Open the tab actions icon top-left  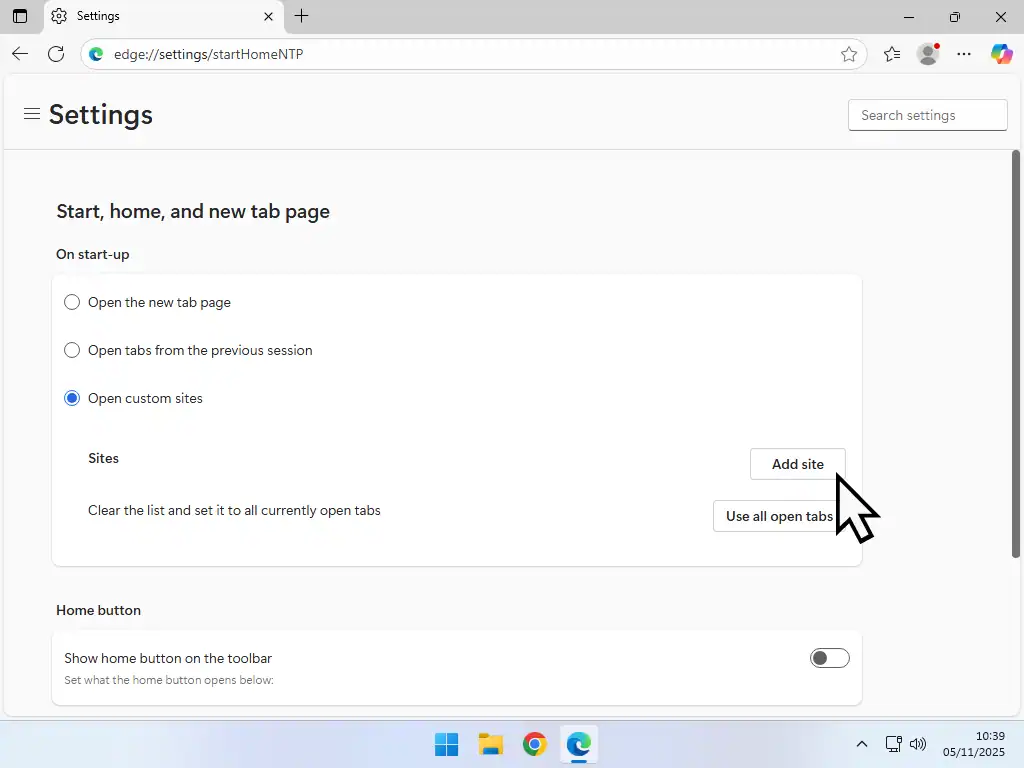coord(19,16)
